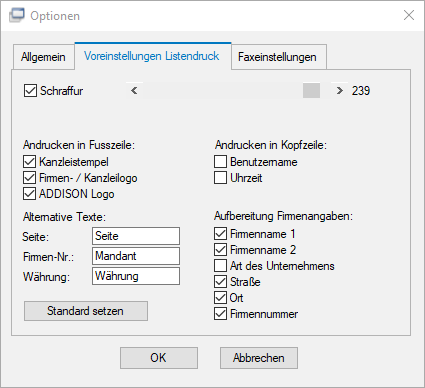Click the Andrucken in Fusszeile label
Screen dimensions: 425x388
(79, 145)
